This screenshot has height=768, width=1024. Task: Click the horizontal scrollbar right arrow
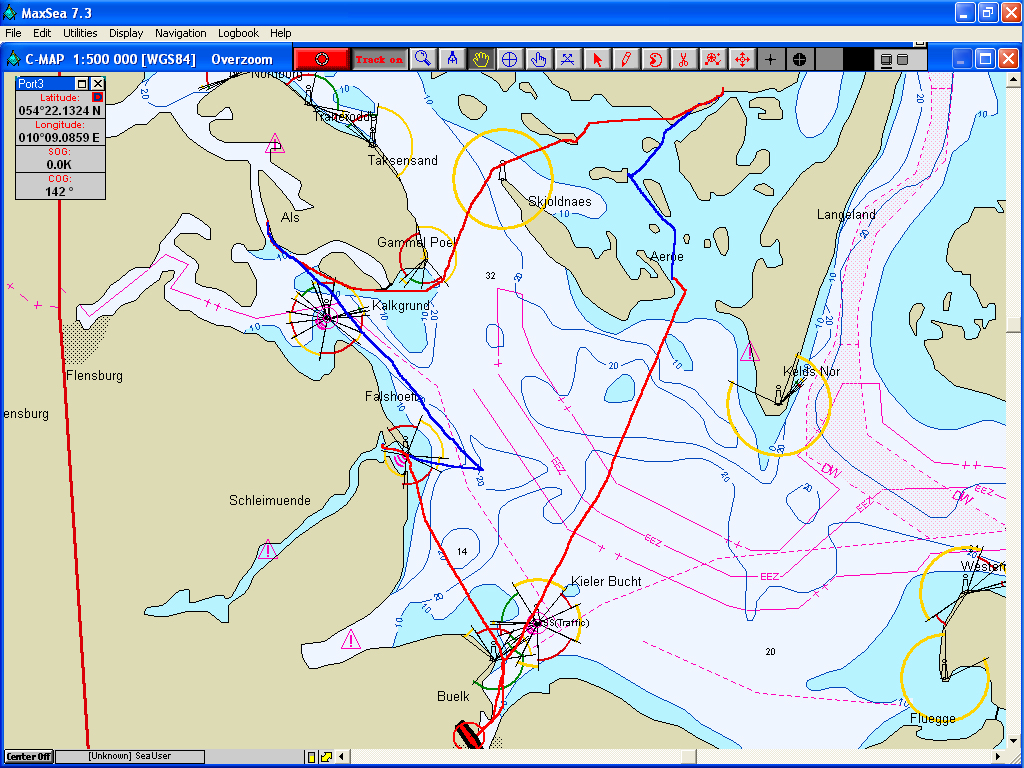pyautogui.click(x=997, y=756)
